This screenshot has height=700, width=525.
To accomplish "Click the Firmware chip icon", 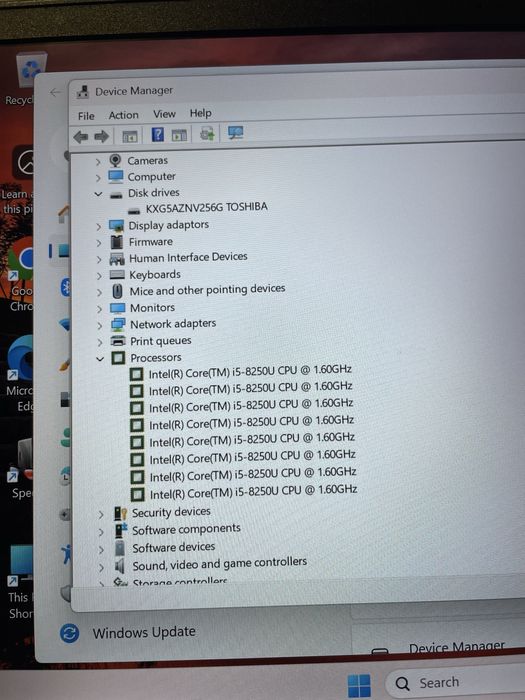I will 117,242.
